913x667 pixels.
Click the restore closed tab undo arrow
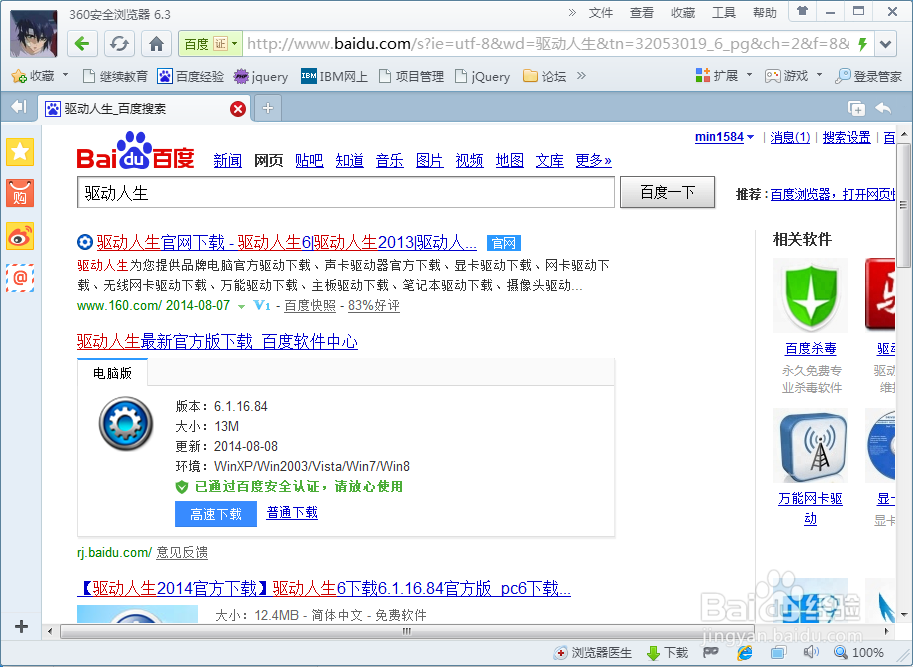point(883,108)
